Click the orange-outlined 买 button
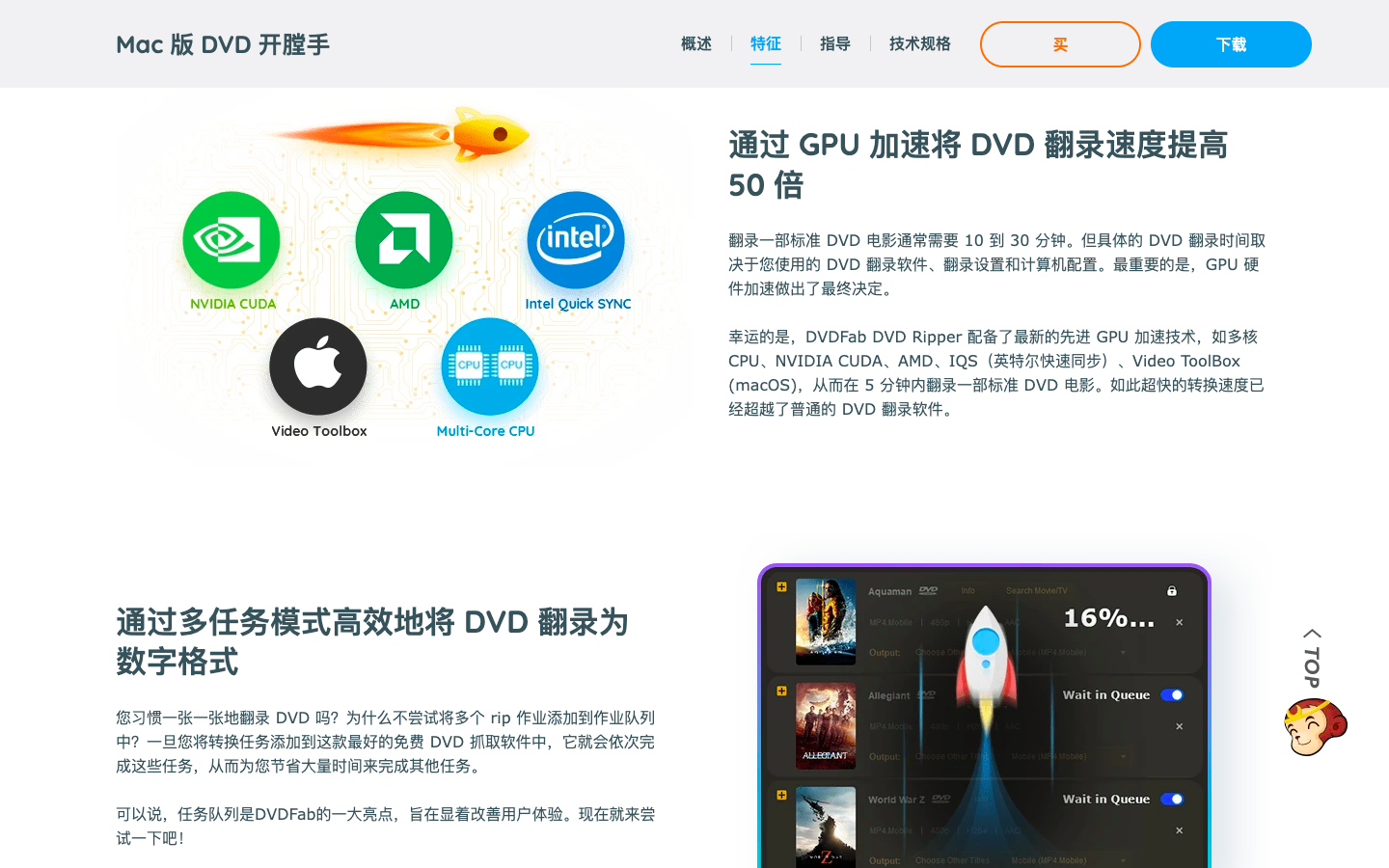Viewport: 1389px width, 868px height. pyautogui.click(x=1060, y=44)
